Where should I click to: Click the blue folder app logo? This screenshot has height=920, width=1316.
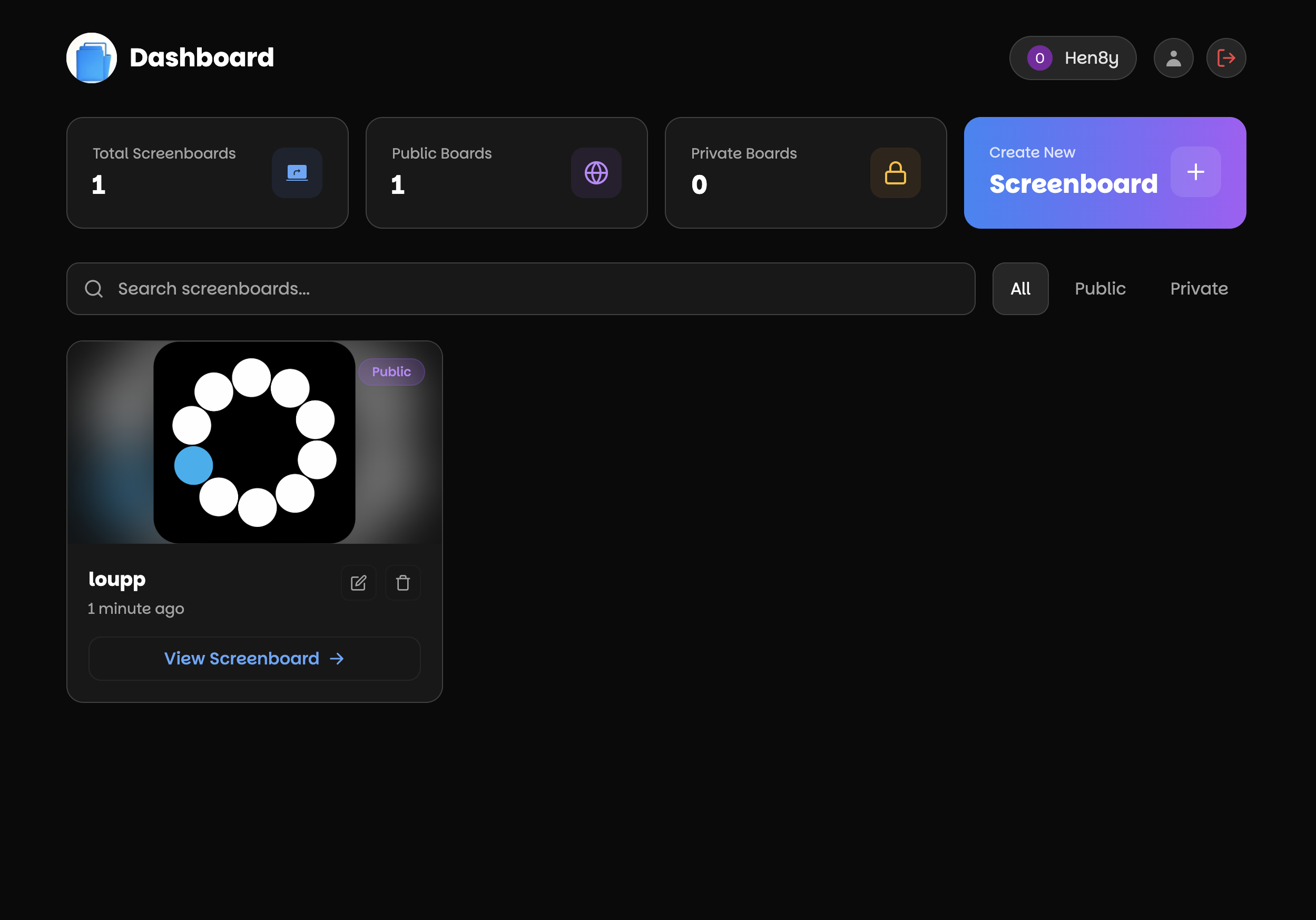pyautogui.click(x=92, y=58)
